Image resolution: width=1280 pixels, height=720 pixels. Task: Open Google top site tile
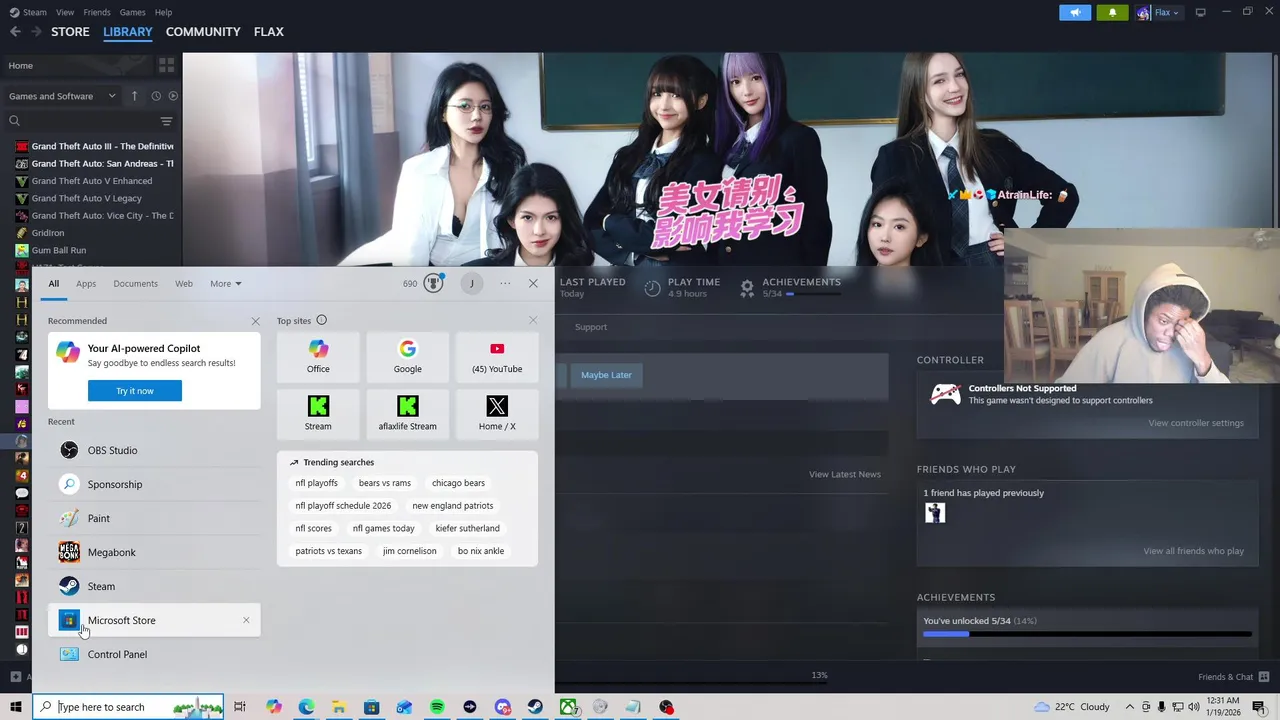pyautogui.click(x=407, y=356)
